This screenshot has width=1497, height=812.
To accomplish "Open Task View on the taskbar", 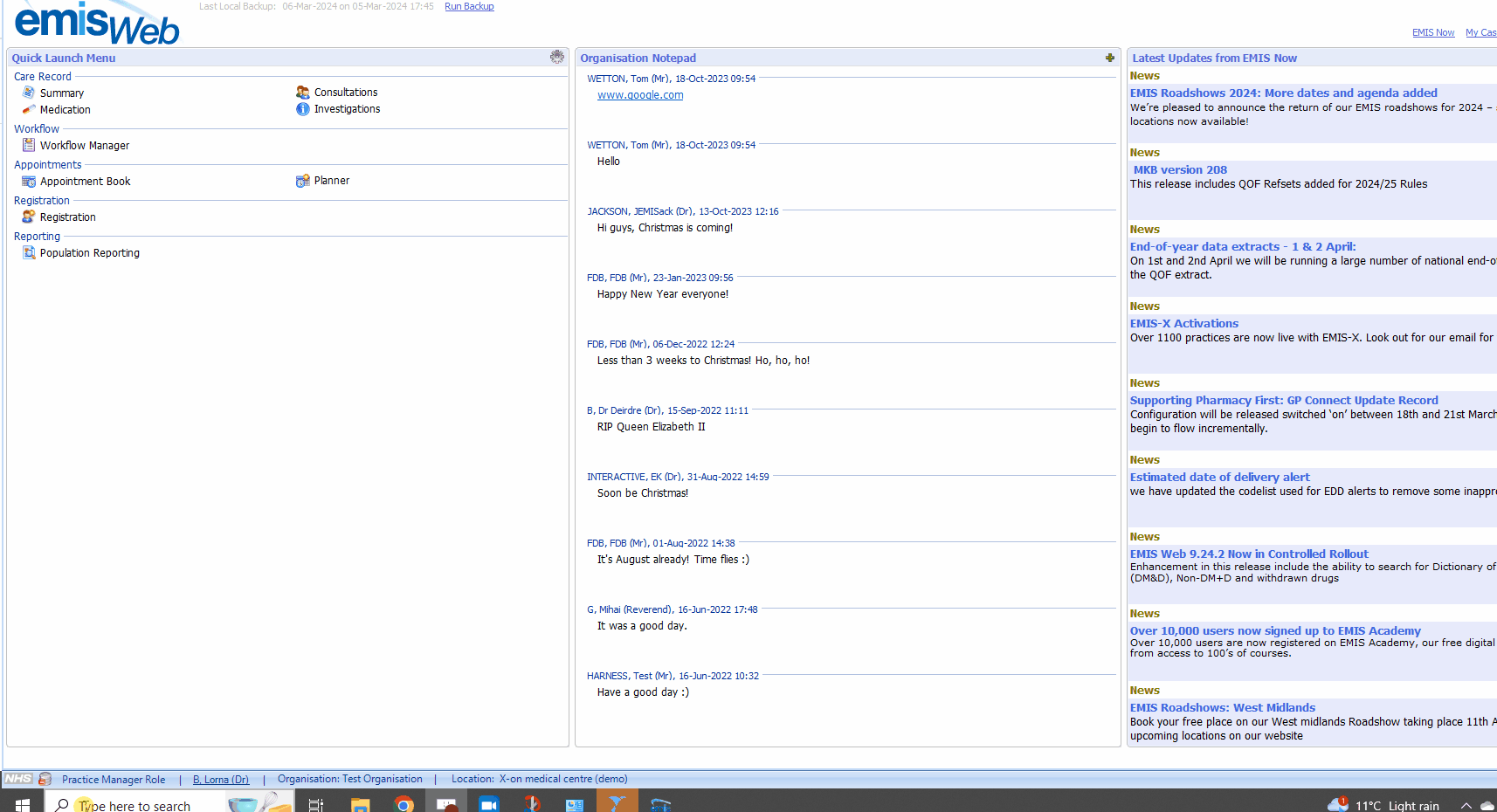I will [x=316, y=804].
